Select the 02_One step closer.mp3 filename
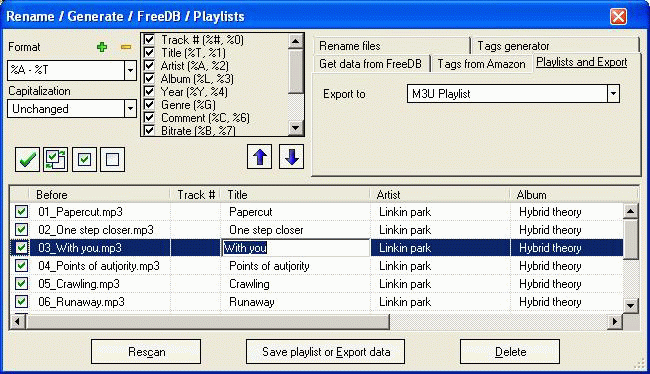The image size is (650, 374). [x=96, y=230]
